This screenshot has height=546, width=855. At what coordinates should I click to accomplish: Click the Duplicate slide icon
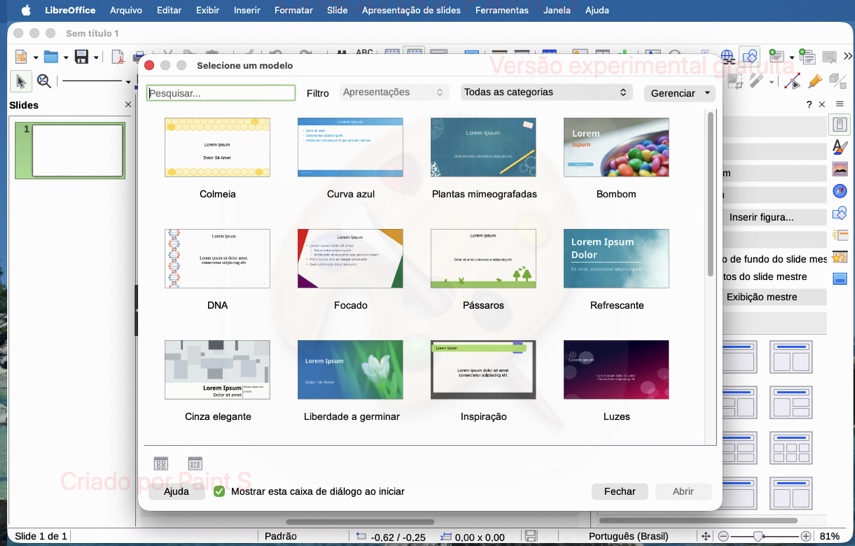pyautogui.click(x=806, y=56)
